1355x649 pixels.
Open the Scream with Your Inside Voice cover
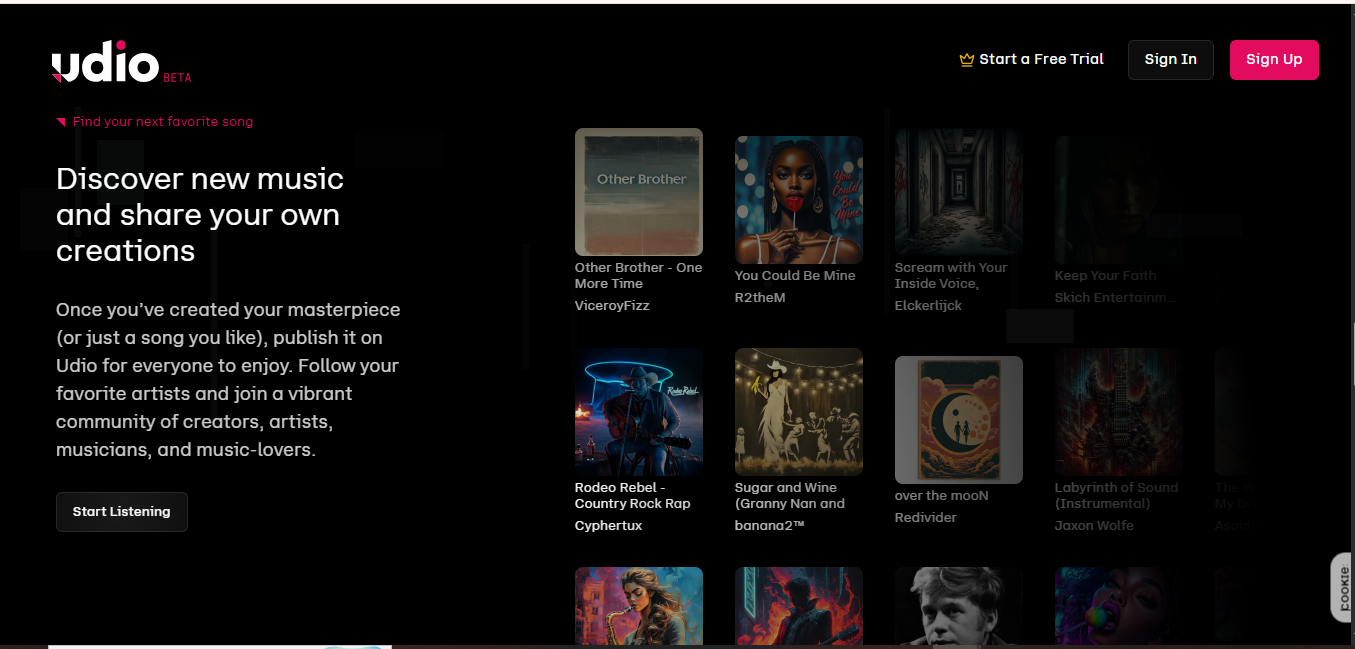pyautogui.click(x=959, y=192)
